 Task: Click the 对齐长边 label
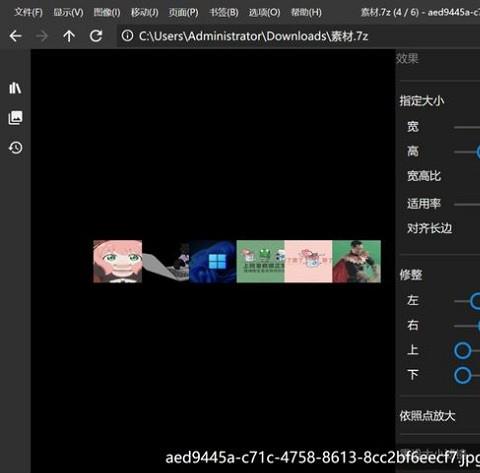[429, 228]
